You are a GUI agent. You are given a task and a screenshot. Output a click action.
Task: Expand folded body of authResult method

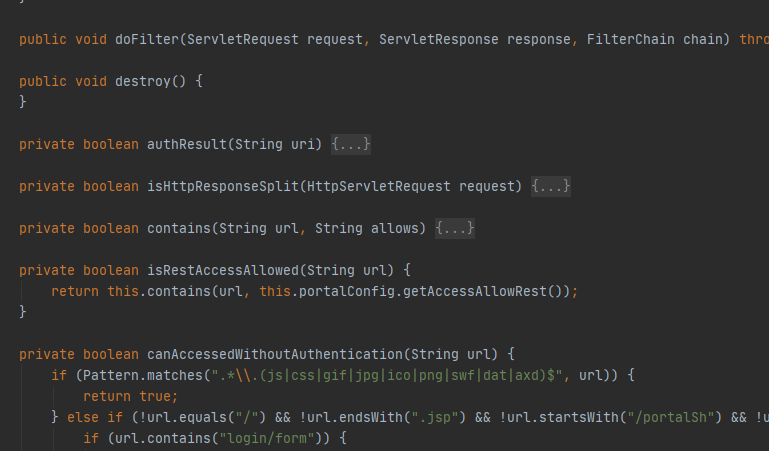351,144
